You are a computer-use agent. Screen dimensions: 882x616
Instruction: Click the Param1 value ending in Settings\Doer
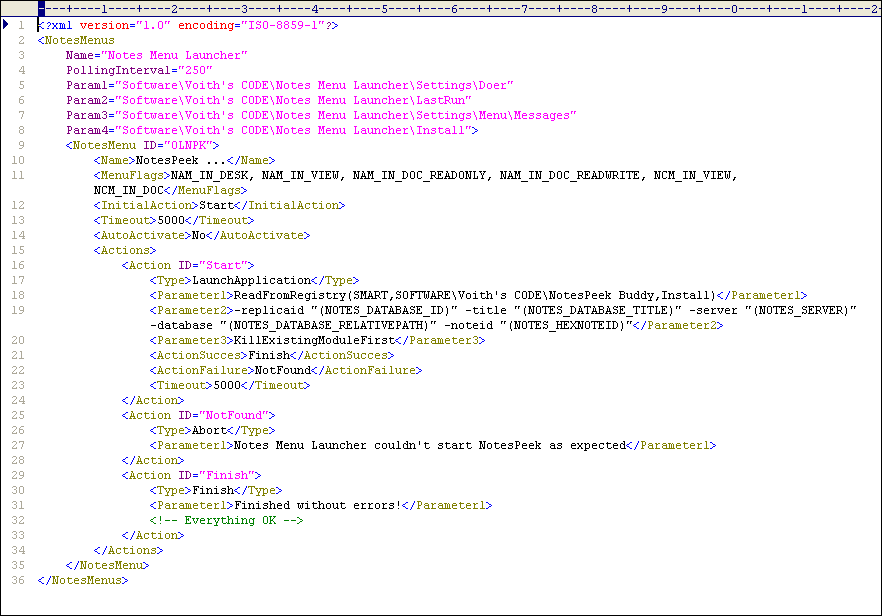pos(314,86)
